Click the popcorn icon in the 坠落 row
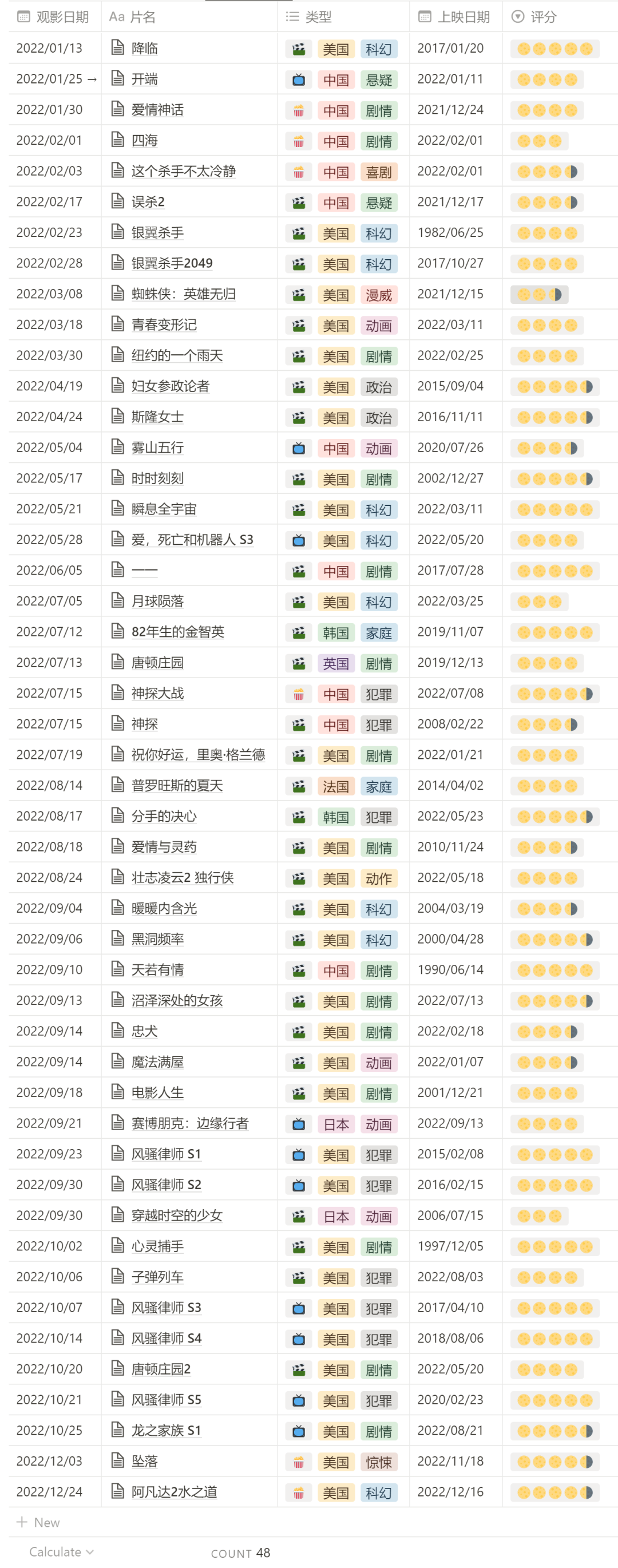 [298, 1462]
